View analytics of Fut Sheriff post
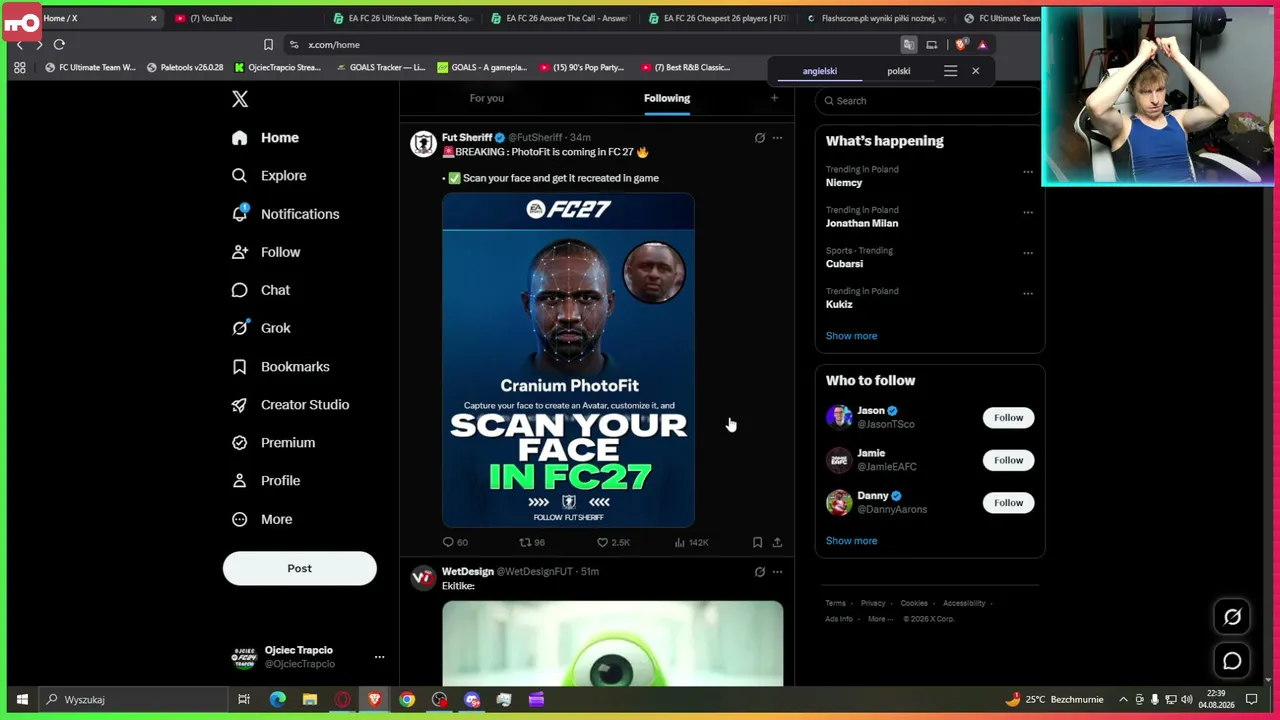Screen dimensions: 1280x720 pos(691,542)
